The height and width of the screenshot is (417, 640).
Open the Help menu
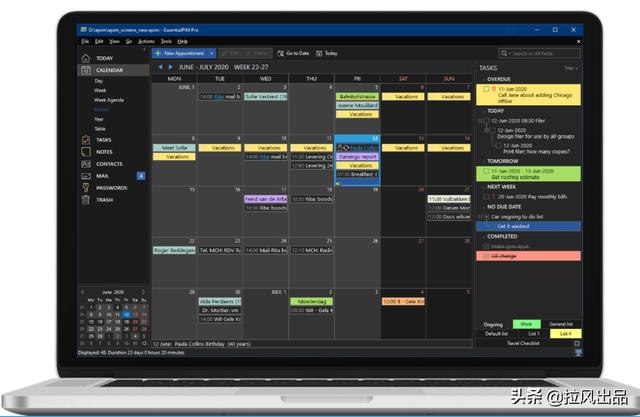tap(182, 41)
